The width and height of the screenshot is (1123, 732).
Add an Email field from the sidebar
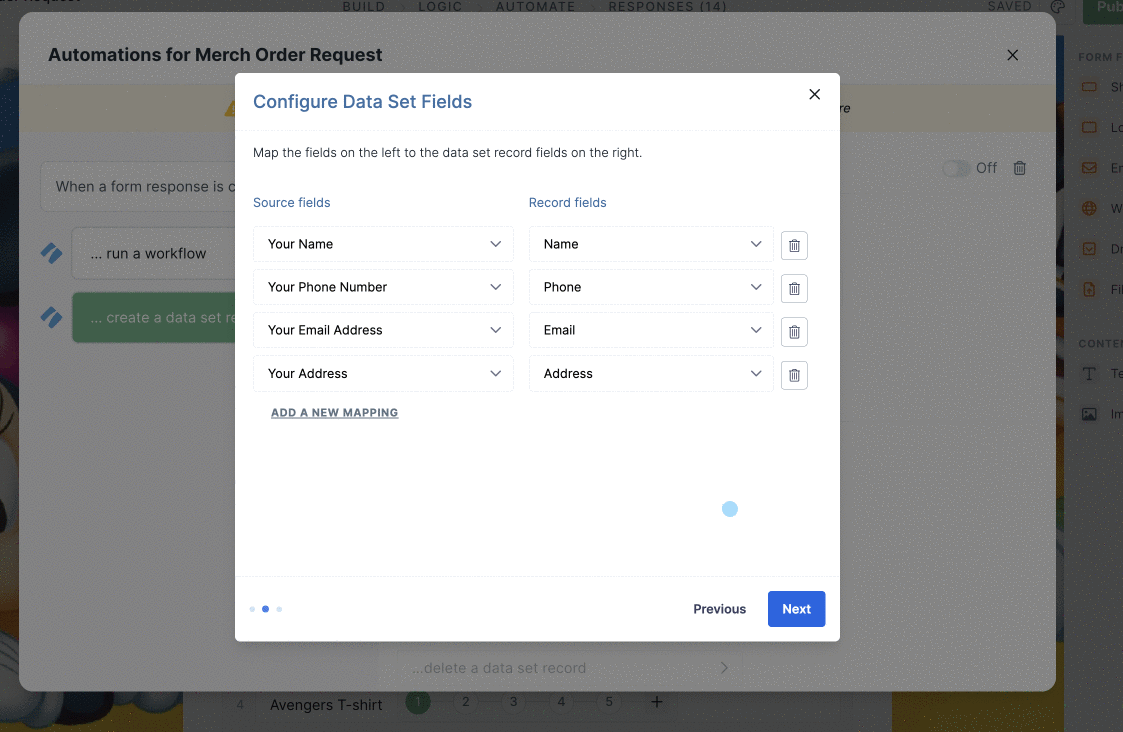tap(1090, 167)
